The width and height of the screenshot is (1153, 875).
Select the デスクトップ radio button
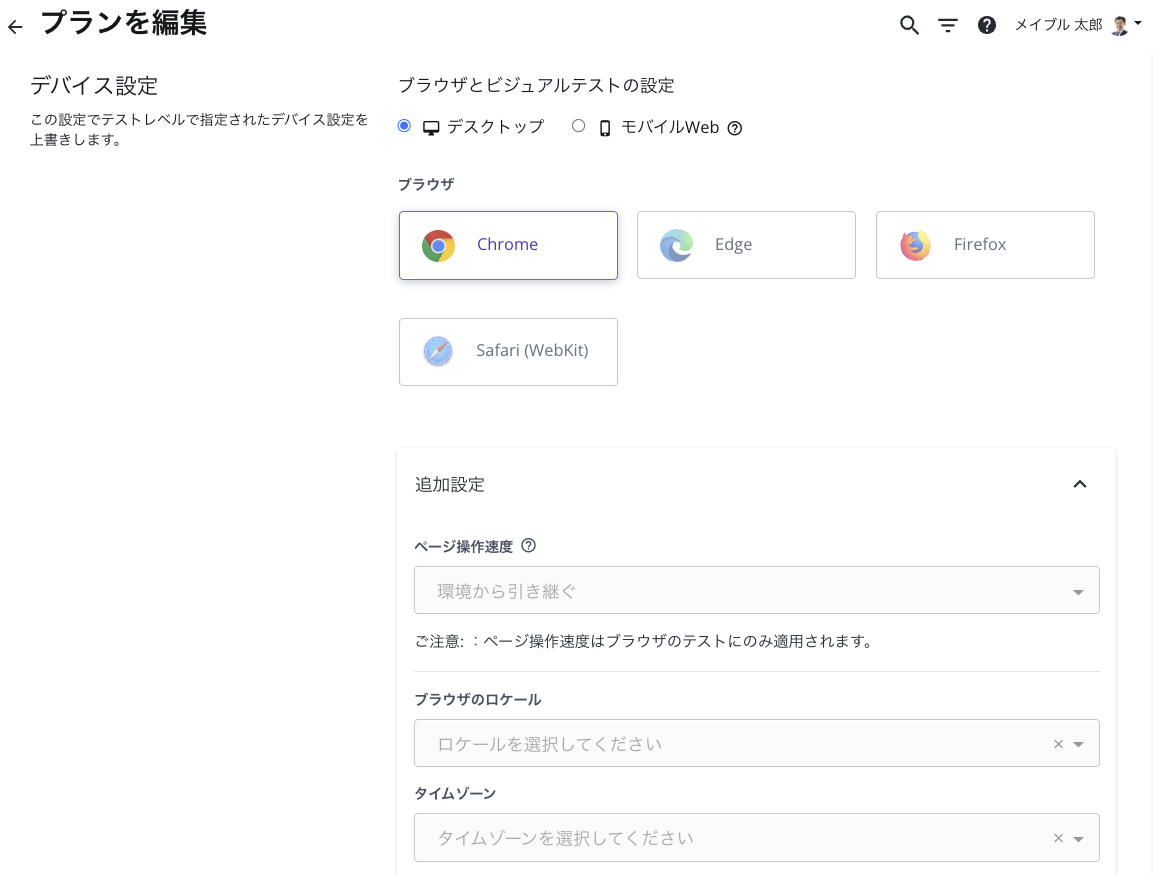(x=404, y=126)
